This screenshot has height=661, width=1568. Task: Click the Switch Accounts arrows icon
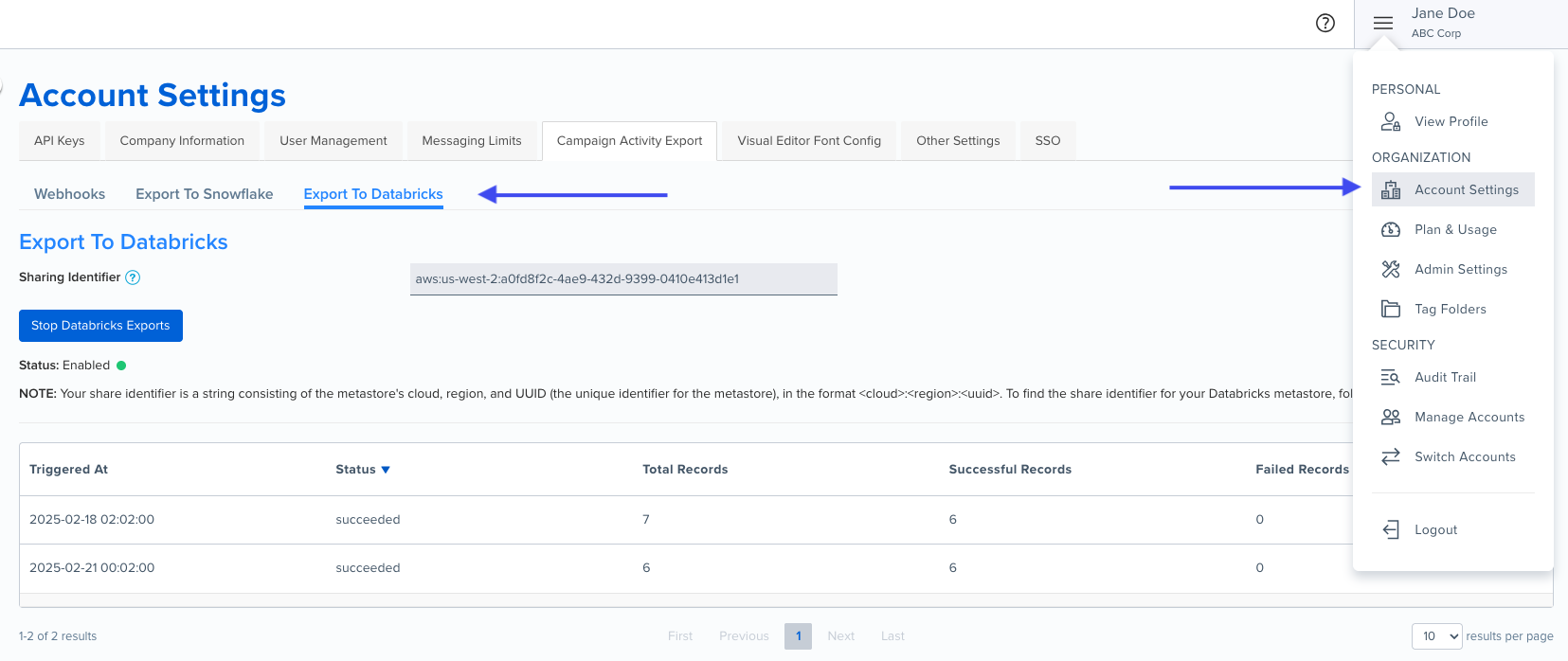1390,456
